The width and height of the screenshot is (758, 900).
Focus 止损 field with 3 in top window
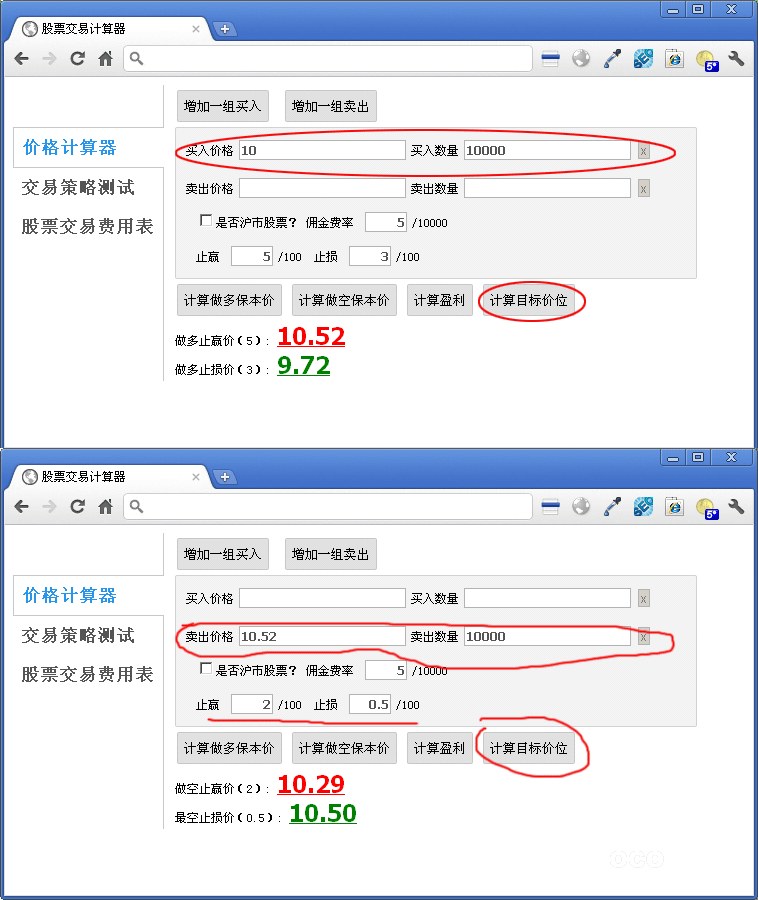370,257
